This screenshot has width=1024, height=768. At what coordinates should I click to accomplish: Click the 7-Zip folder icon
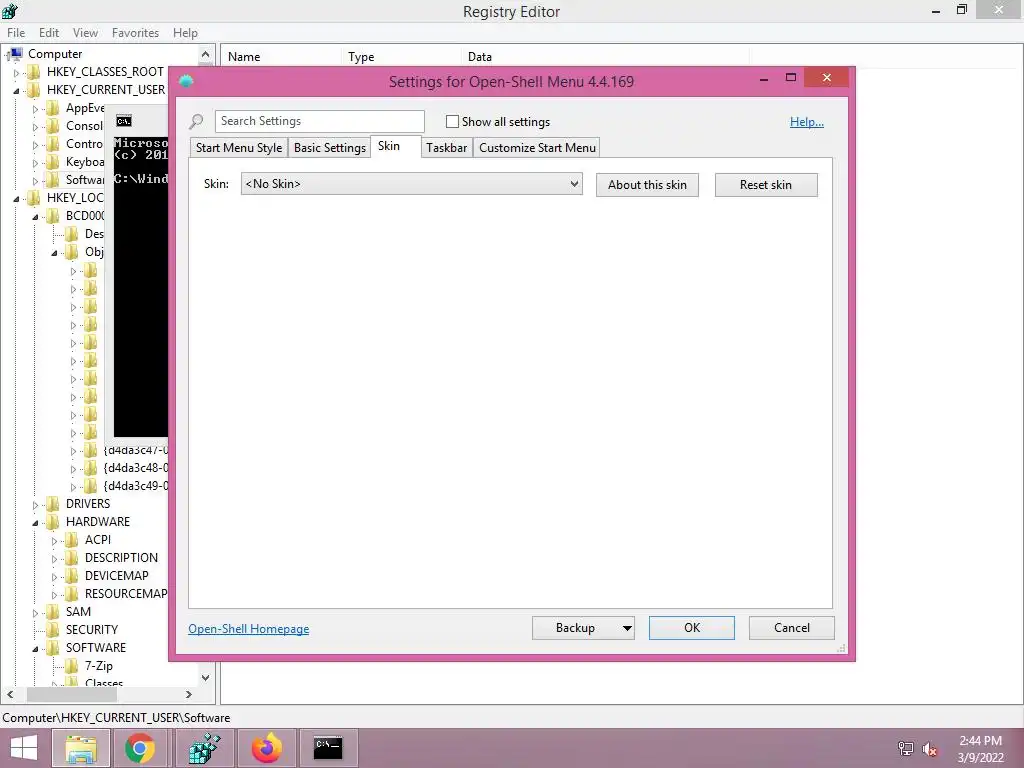point(72,665)
